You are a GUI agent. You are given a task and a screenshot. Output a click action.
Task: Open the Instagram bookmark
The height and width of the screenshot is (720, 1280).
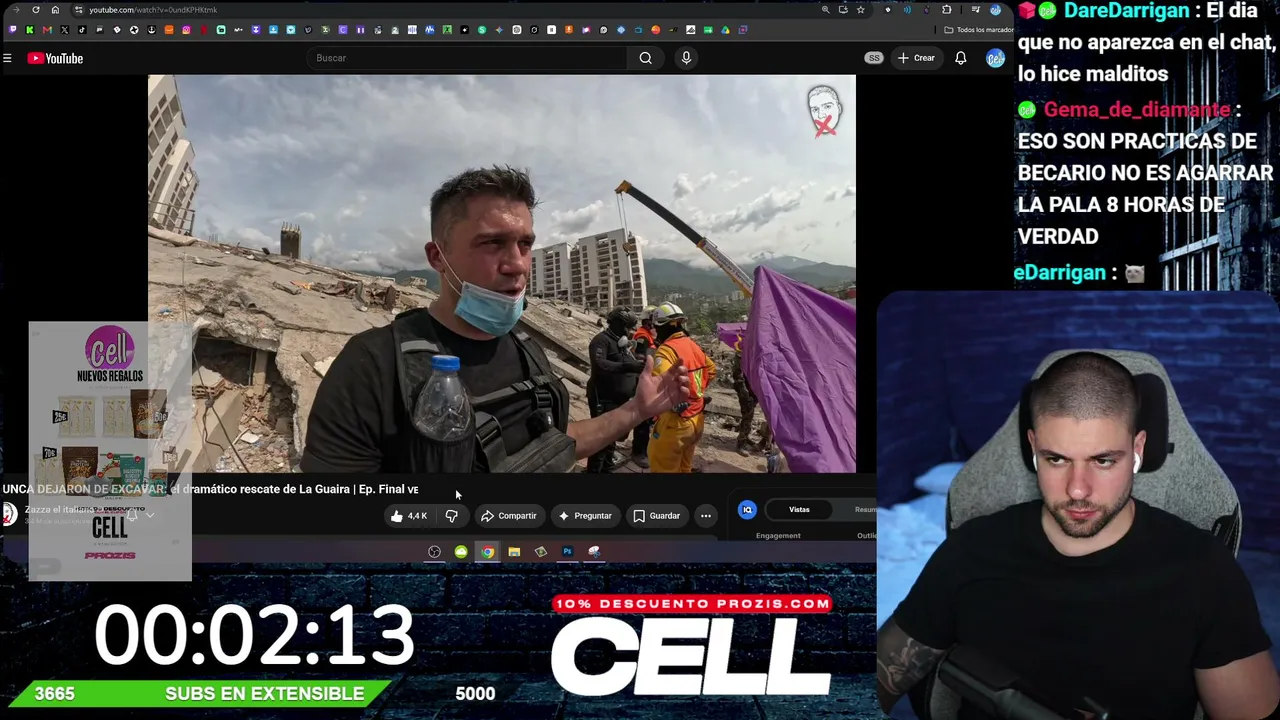186,30
